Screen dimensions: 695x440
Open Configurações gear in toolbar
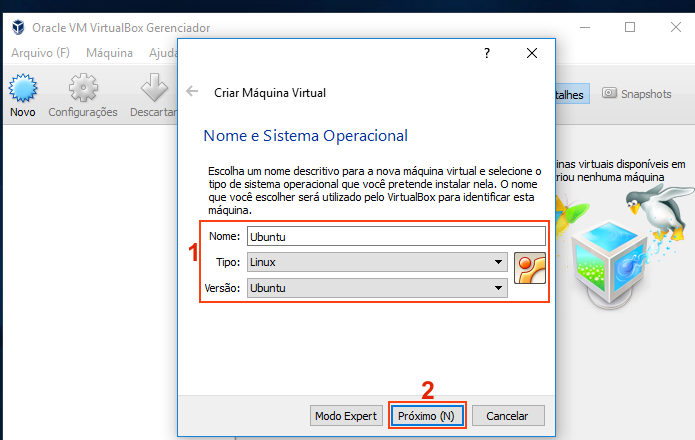(83, 88)
